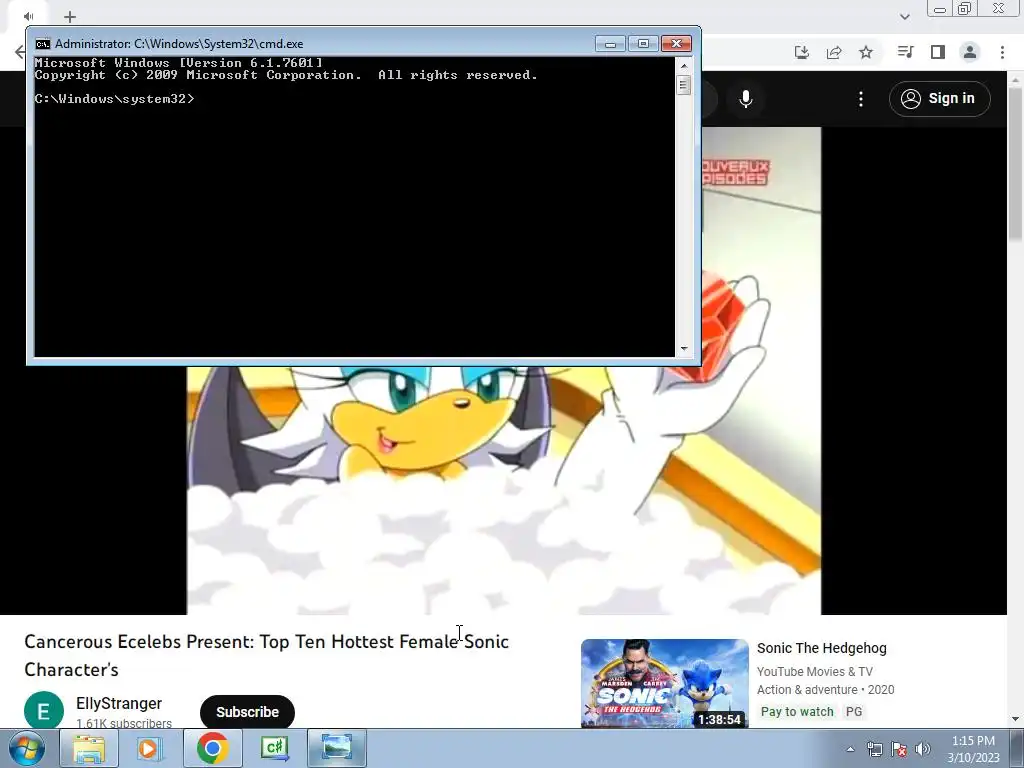Open Action Center flag icon
Viewport: 1024px width, 768px height.
point(899,749)
